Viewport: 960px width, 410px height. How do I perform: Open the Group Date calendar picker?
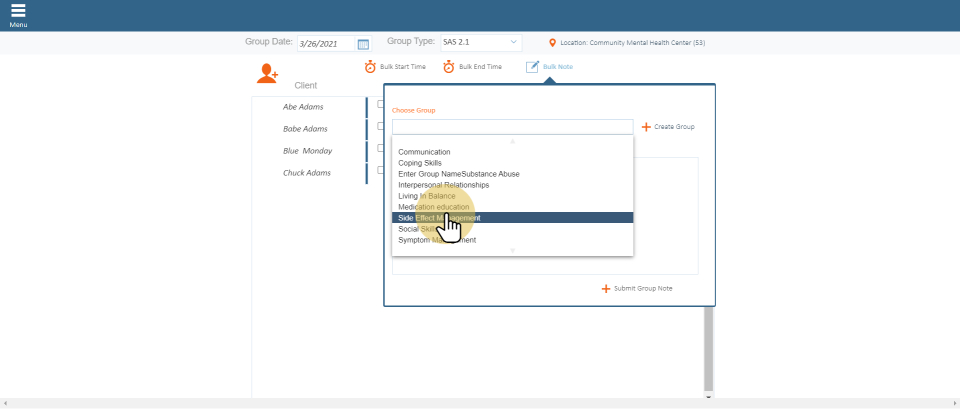(363, 44)
